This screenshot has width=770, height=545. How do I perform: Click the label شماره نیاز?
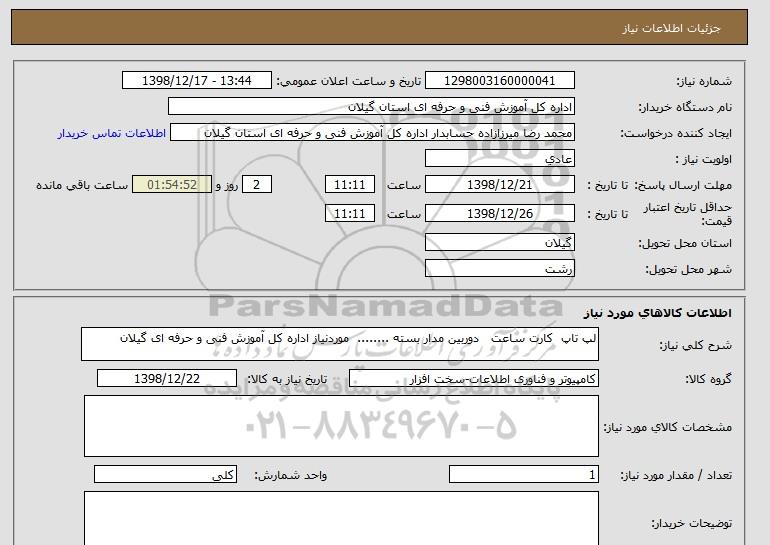tap(704, 82)
